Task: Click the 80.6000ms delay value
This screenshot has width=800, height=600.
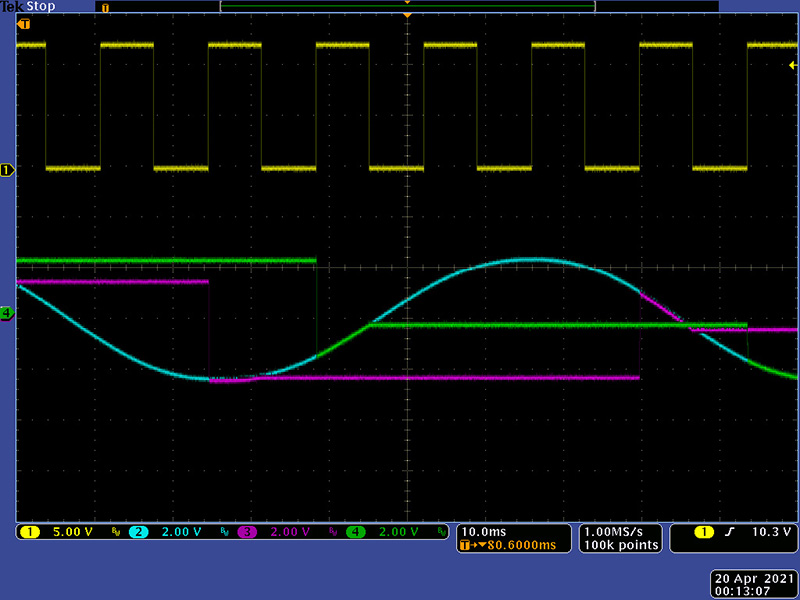Action: pos(522,545)
